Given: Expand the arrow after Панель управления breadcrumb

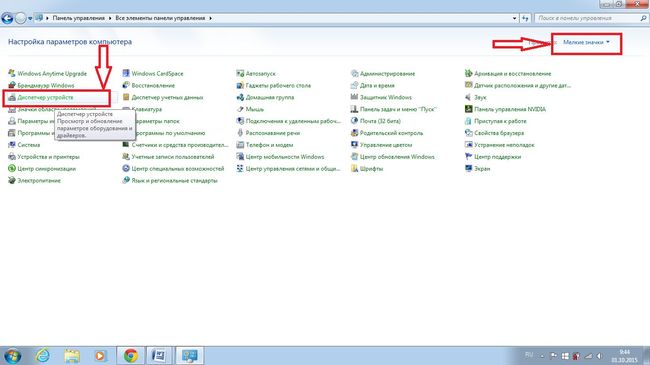Looking at the screenshot, I should 110,18.
